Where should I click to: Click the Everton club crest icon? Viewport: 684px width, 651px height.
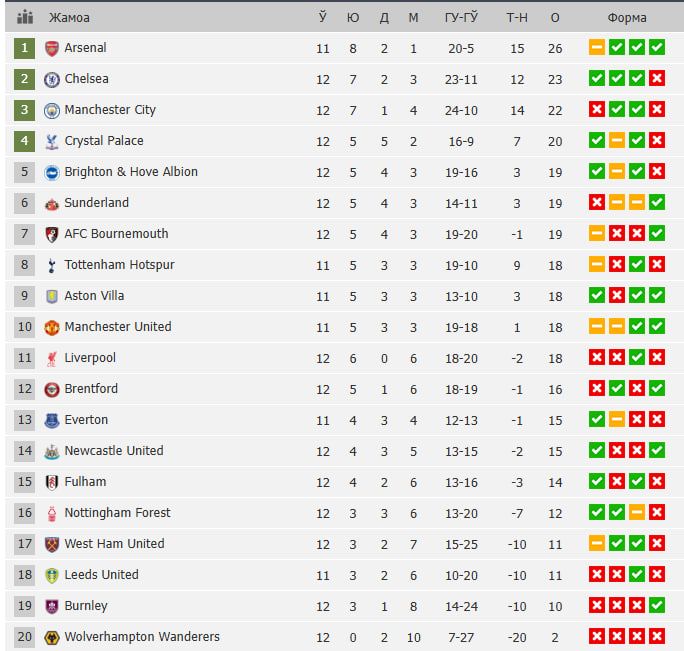pos(52,420)
